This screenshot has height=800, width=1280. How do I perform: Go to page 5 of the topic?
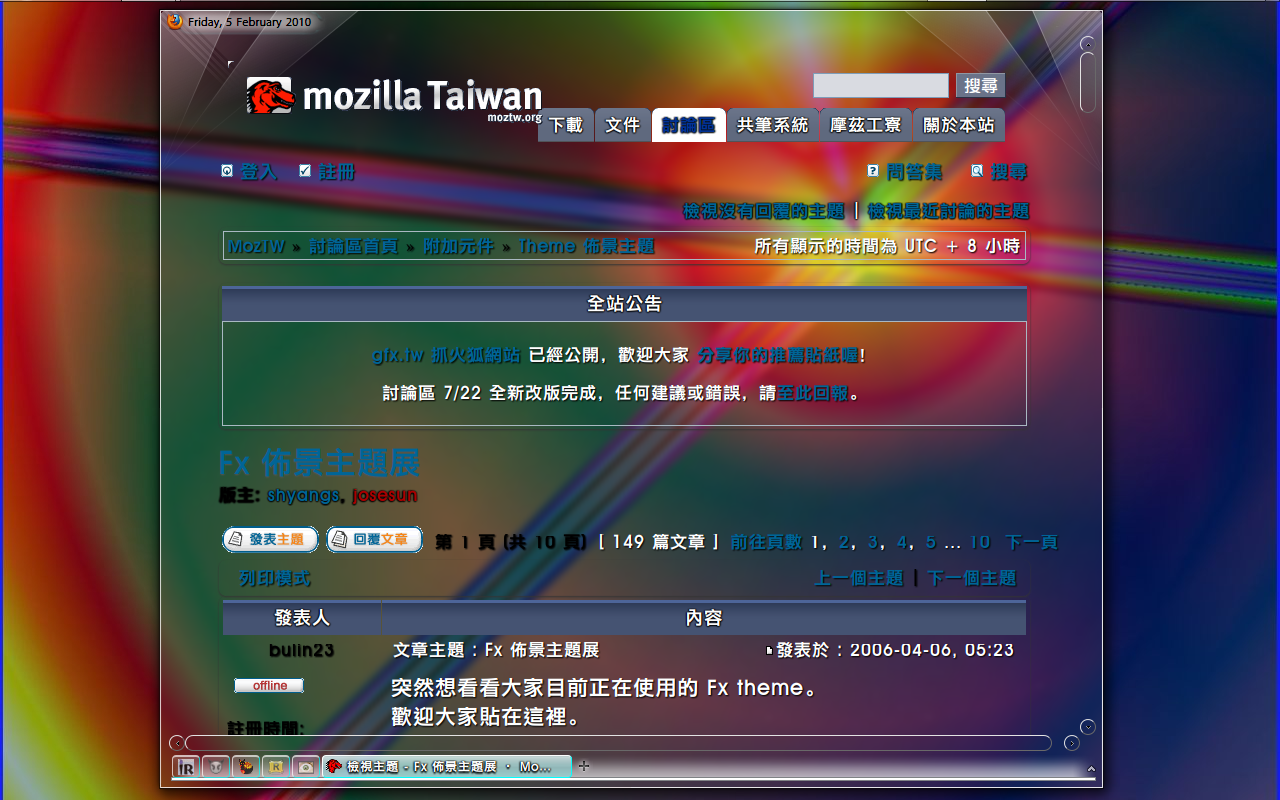(x=931, y=542)
